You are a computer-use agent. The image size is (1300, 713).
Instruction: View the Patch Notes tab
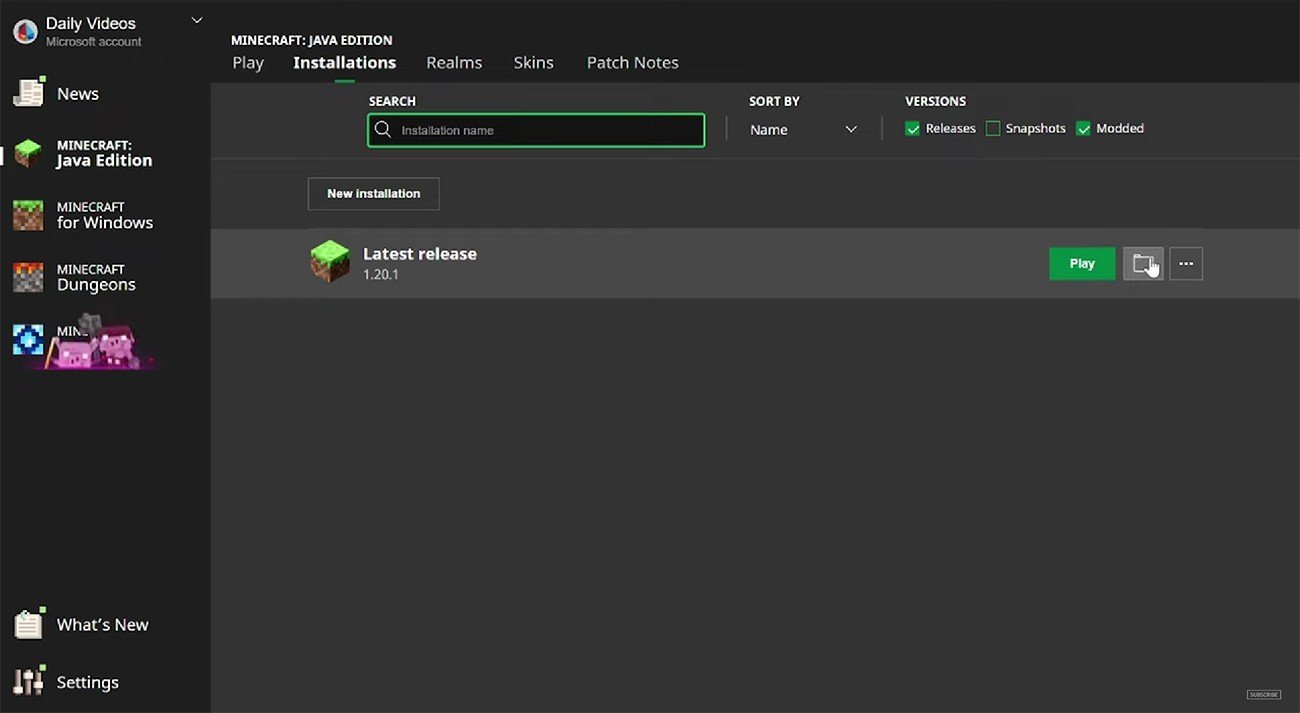click(633, 62)
